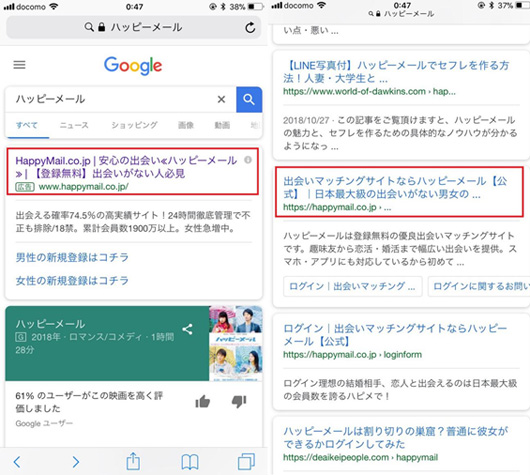Screen dimensions: 530x475
Task: Tap the Google ユーザー label
Action: pyautogui.click(x=44, y=423)
